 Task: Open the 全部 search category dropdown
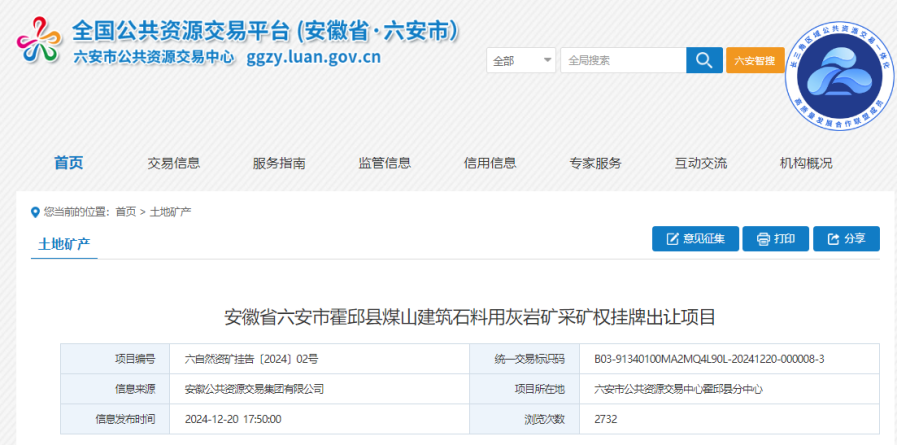[x=521, y=60]
